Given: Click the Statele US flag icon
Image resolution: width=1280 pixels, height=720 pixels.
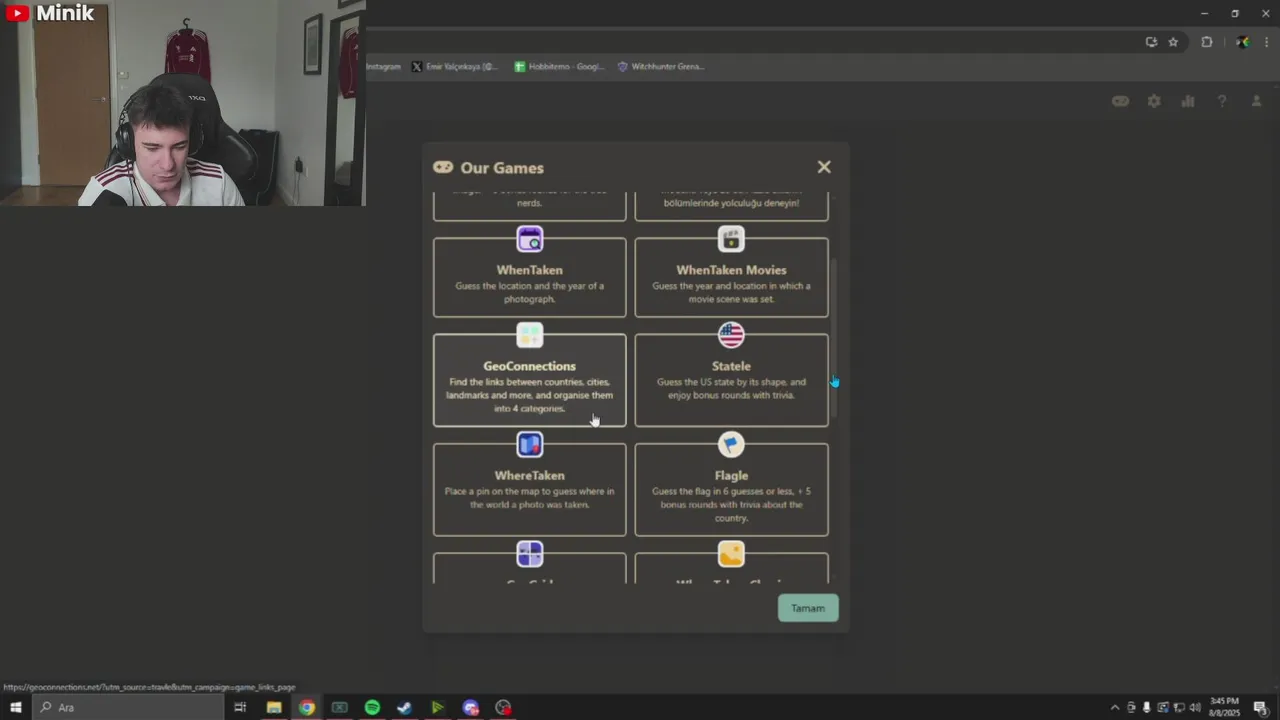Looking at the screenshot, I should pos(731,335).
